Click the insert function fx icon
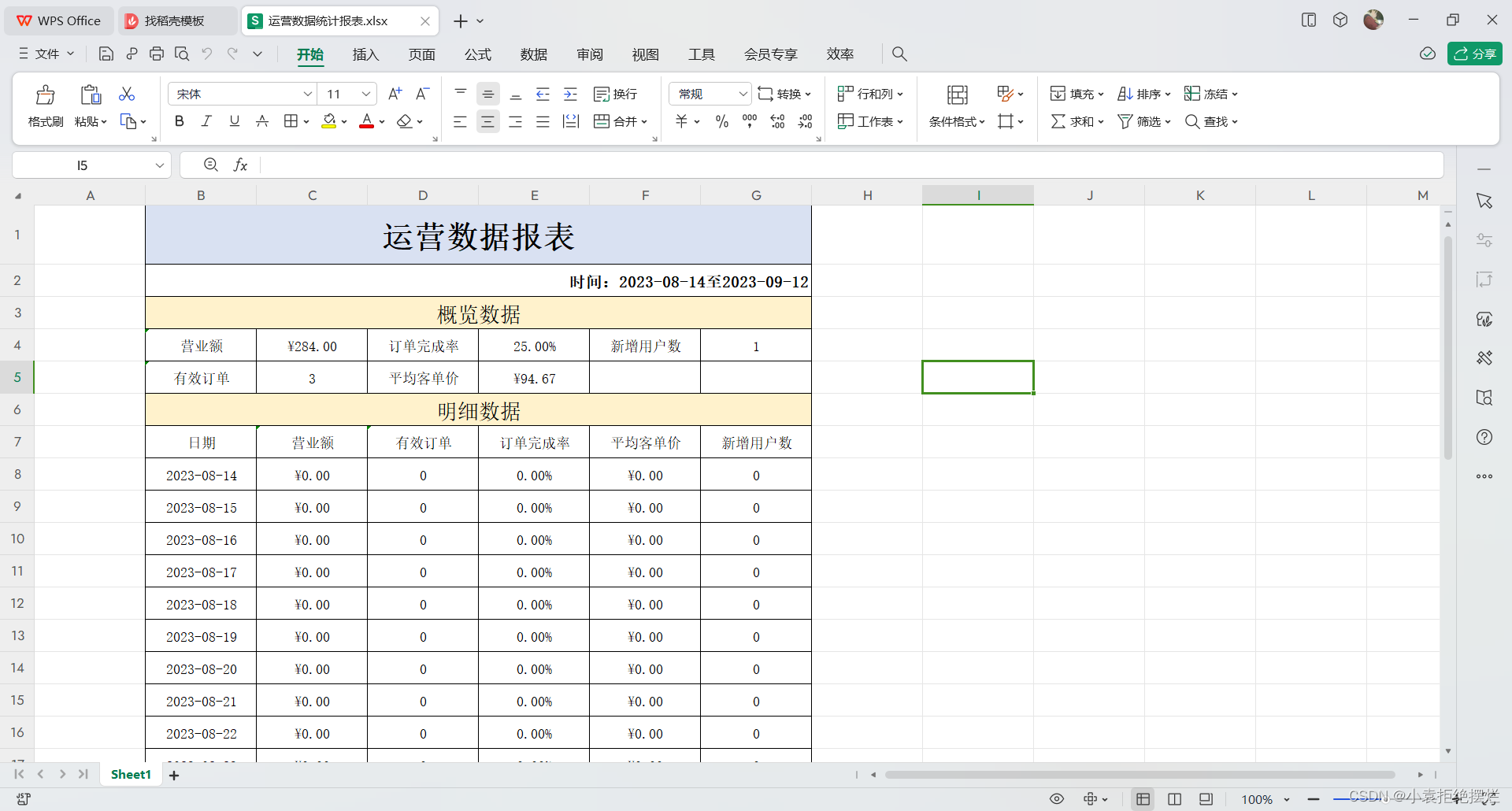Image resolution: width=1512 pixels, height=811 pixels. (240, 165)
